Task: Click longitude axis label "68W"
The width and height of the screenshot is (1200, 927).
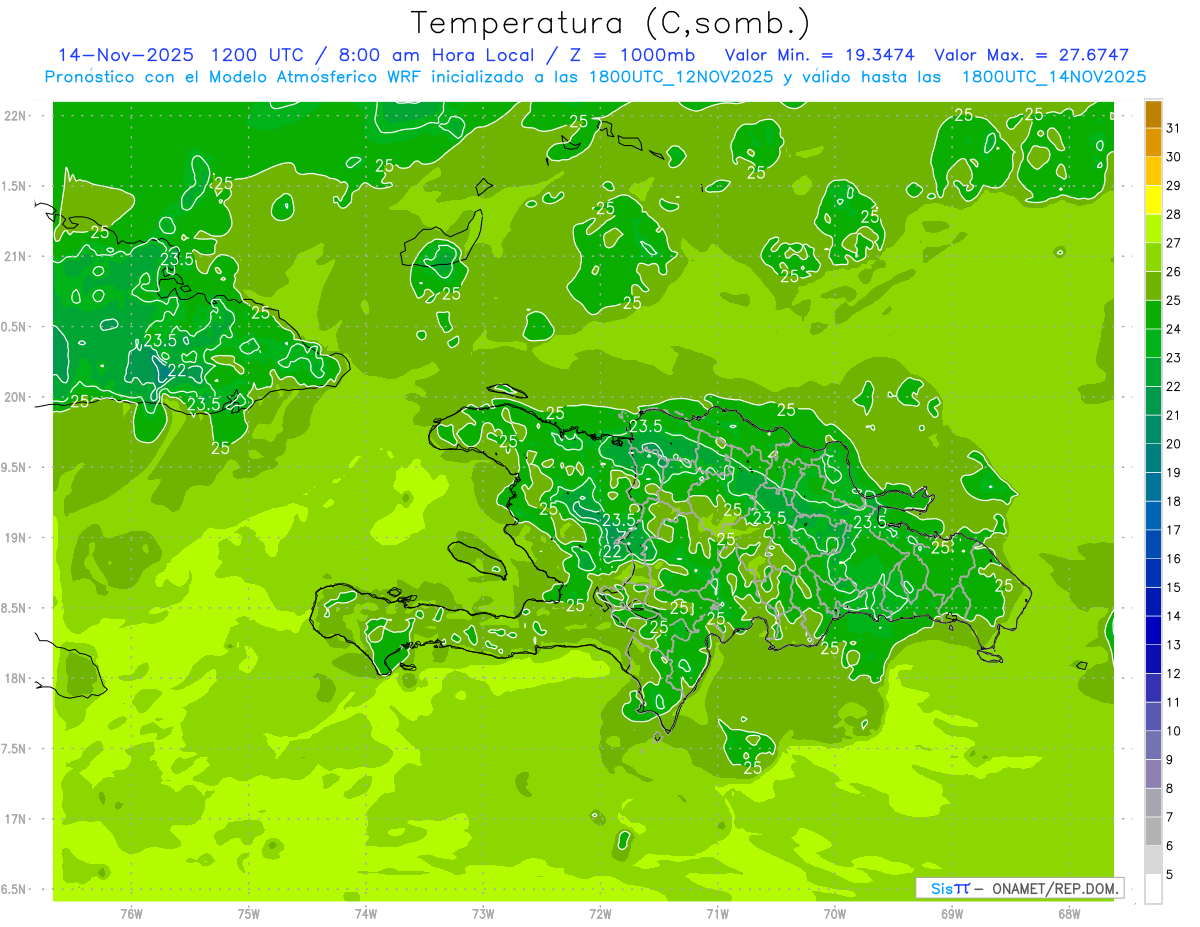Action: coord(1069,914)
